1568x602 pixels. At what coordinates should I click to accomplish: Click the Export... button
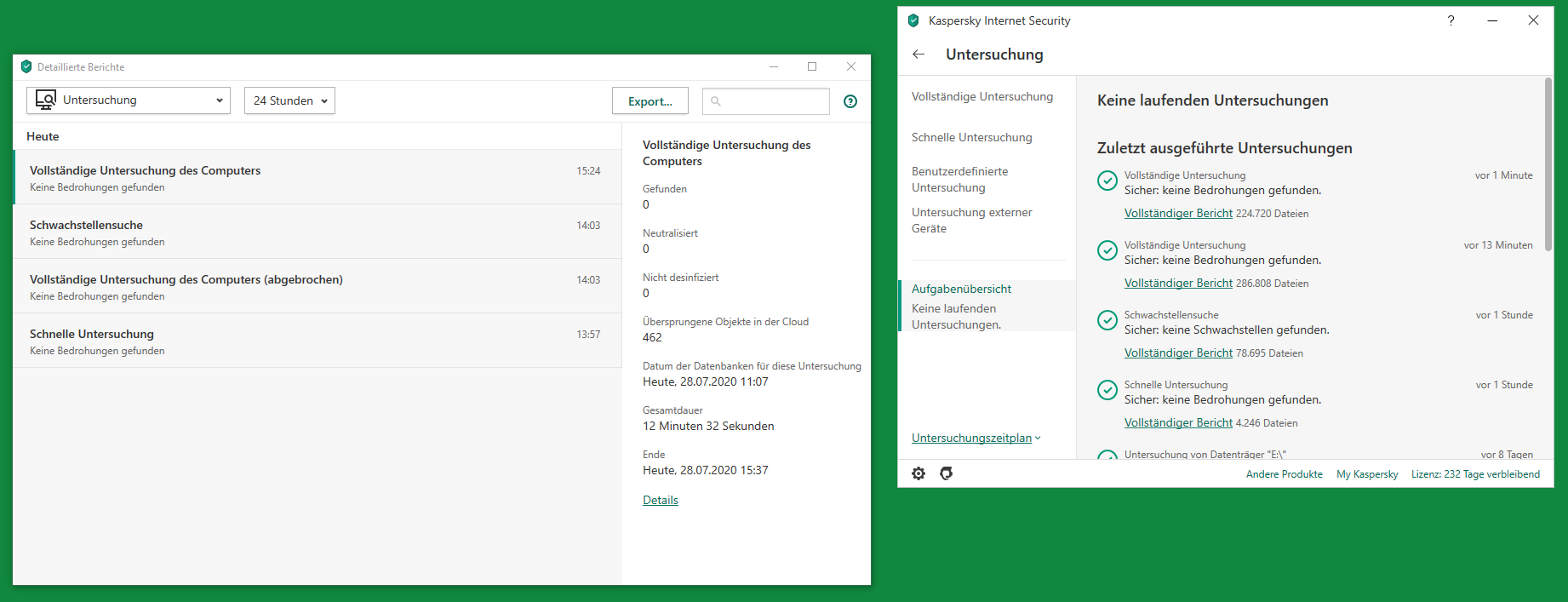[x=650, y=100]
